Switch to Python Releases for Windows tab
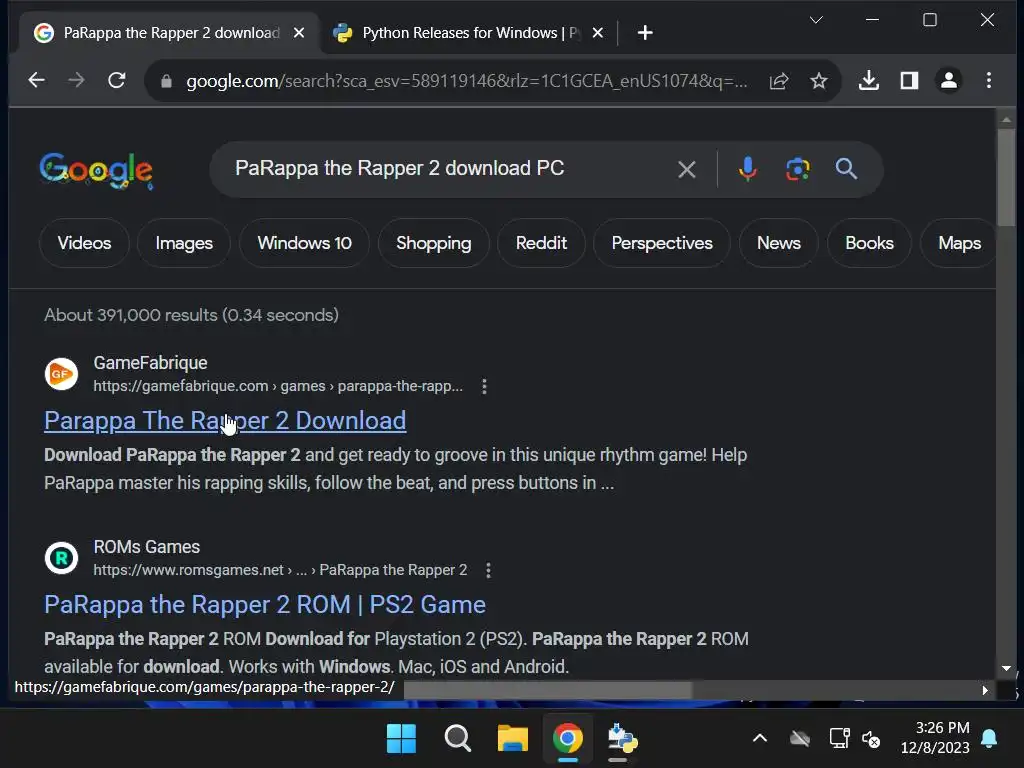The height and width of the screenshot is (768, 1024). pos(469,33)
